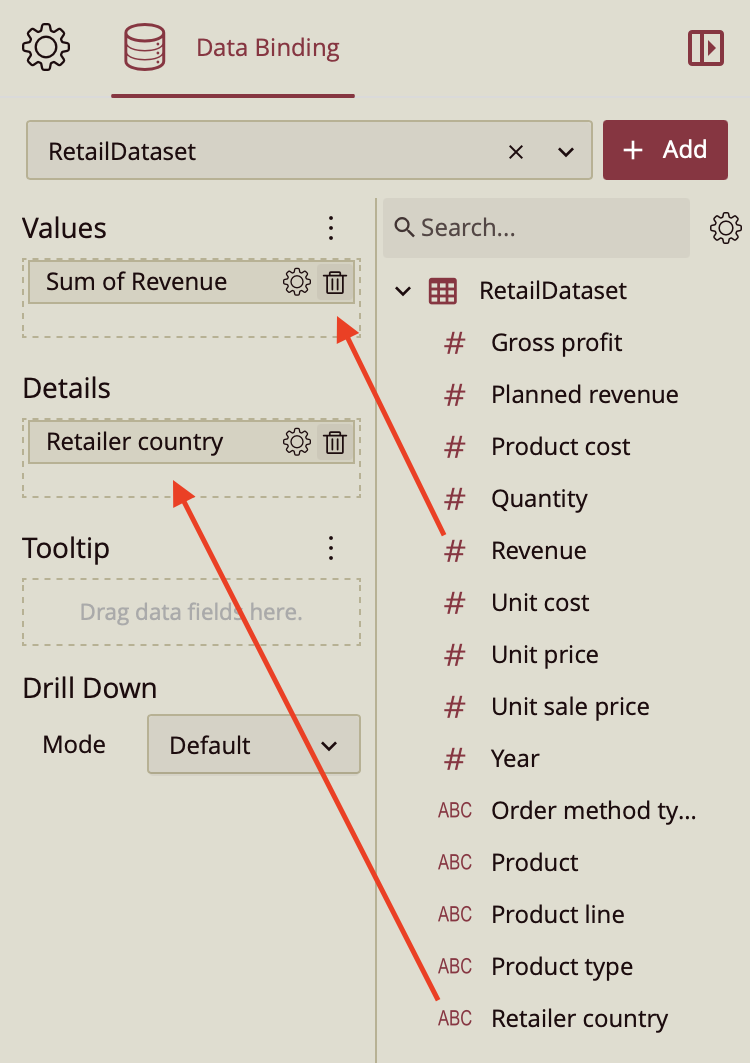Viewport: 750px width, 1063px height.
Task: Open the RetailDataset dropdown arrow
Action: [566, 152]
